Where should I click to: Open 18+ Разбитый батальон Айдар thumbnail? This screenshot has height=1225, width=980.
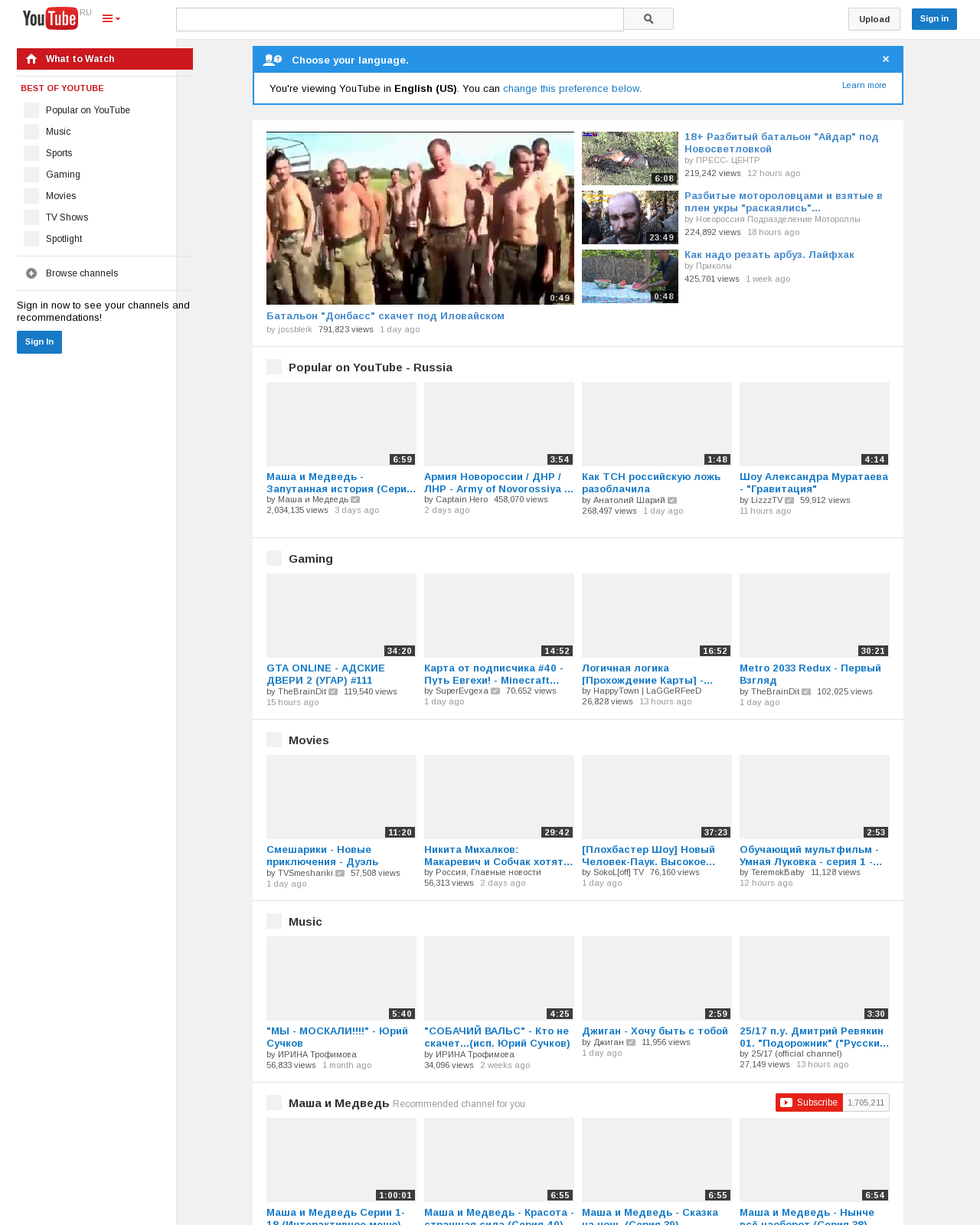point(630,158)
